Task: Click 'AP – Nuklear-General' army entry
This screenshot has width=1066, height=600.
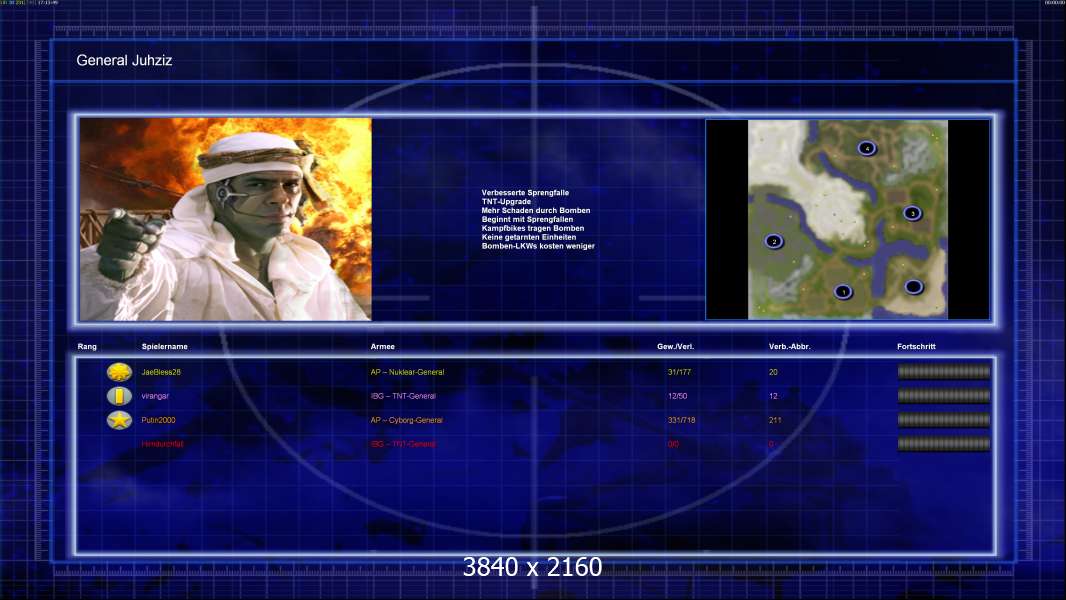Action: 407,372
